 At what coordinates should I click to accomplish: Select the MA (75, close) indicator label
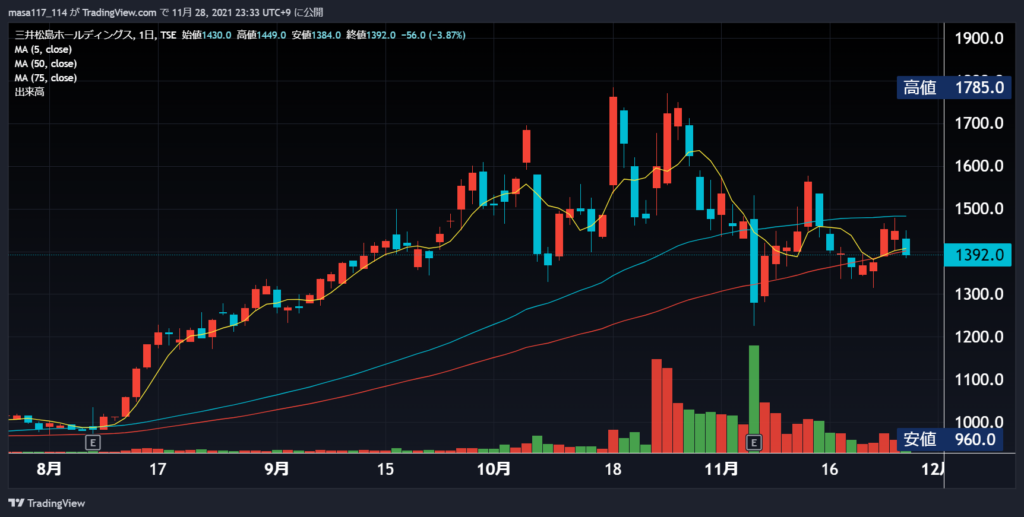coord(46,78)
